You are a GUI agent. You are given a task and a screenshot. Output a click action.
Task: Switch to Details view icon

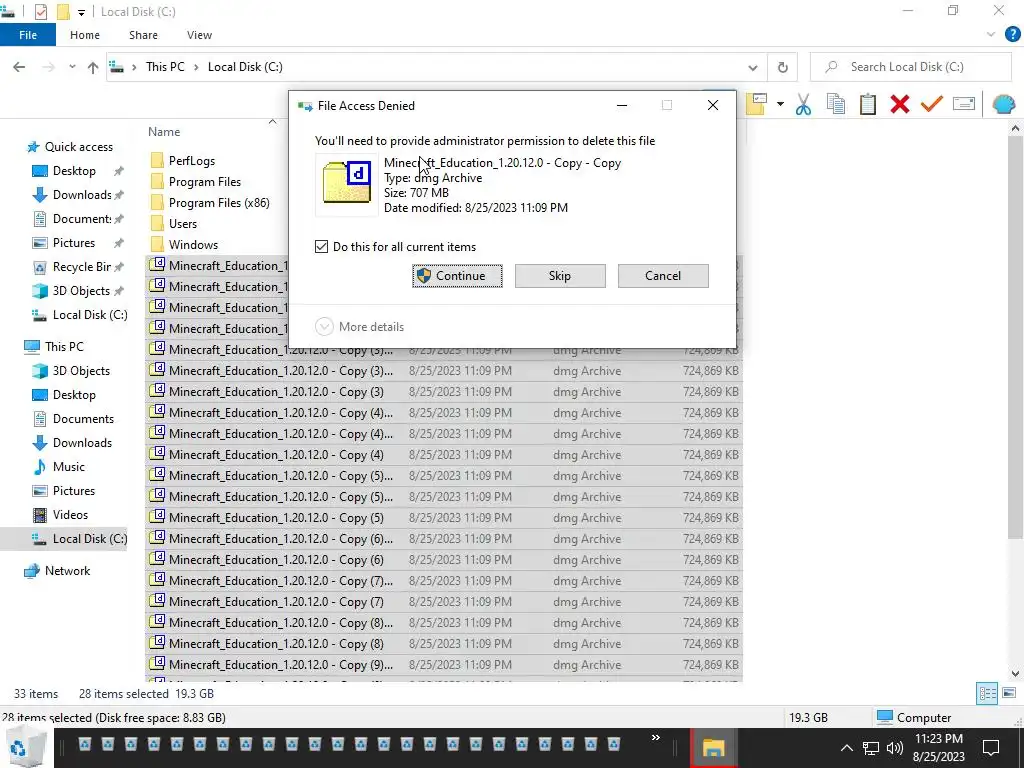click(987, 694)
